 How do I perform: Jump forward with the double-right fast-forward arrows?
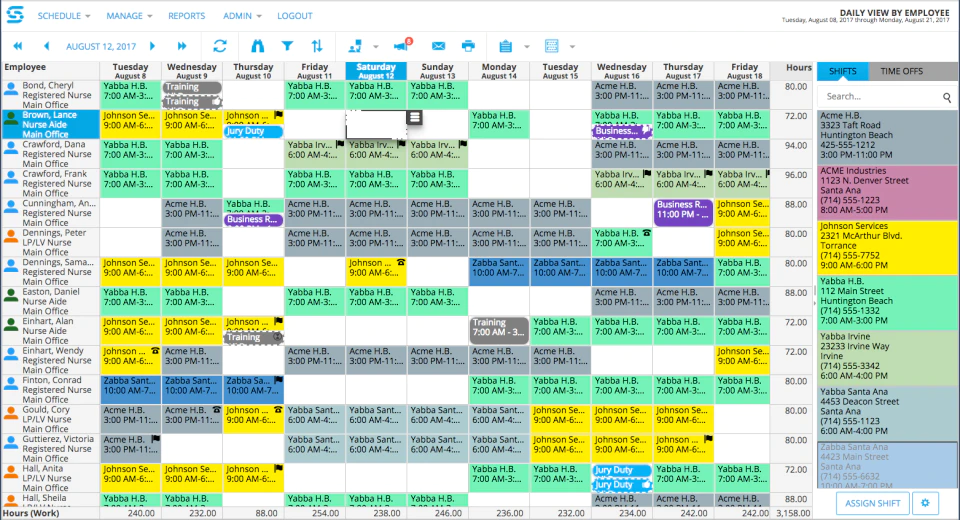coord(182,46)
